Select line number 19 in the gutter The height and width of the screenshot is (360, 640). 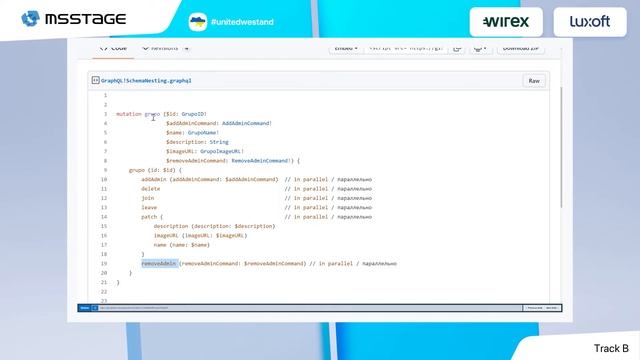(x=104, y=264)
